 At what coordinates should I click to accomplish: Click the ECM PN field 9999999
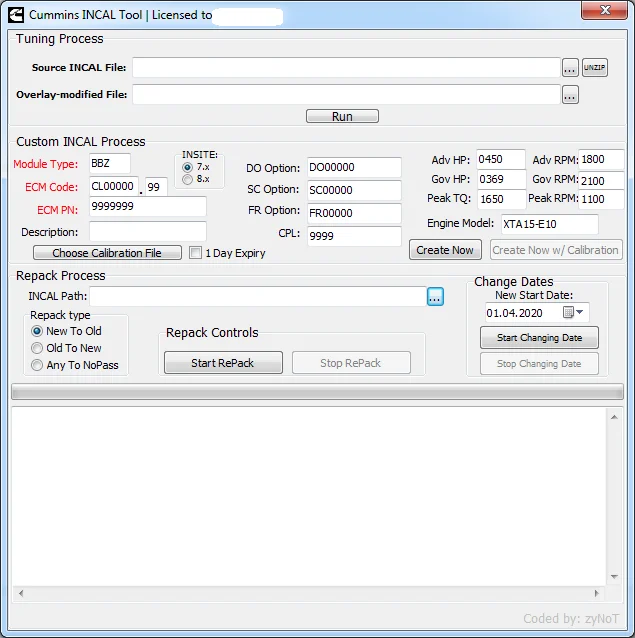click(x=148, y=207)
